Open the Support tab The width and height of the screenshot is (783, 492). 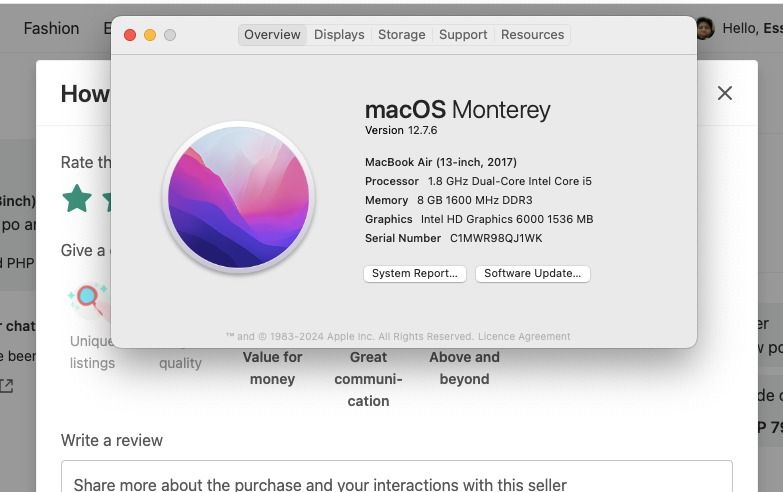tap(463, 34)
